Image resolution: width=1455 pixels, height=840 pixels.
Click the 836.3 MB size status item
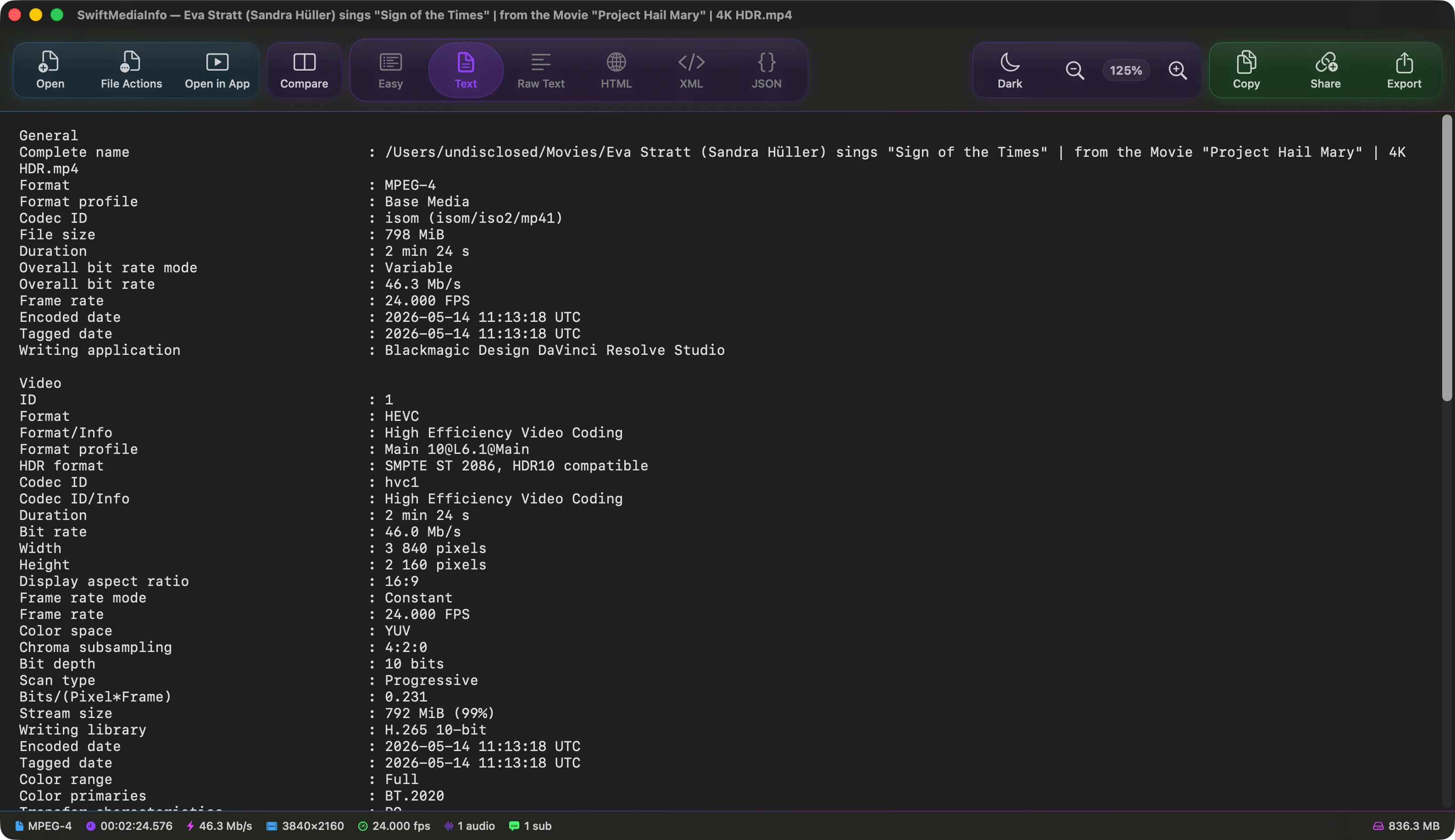1406,826
